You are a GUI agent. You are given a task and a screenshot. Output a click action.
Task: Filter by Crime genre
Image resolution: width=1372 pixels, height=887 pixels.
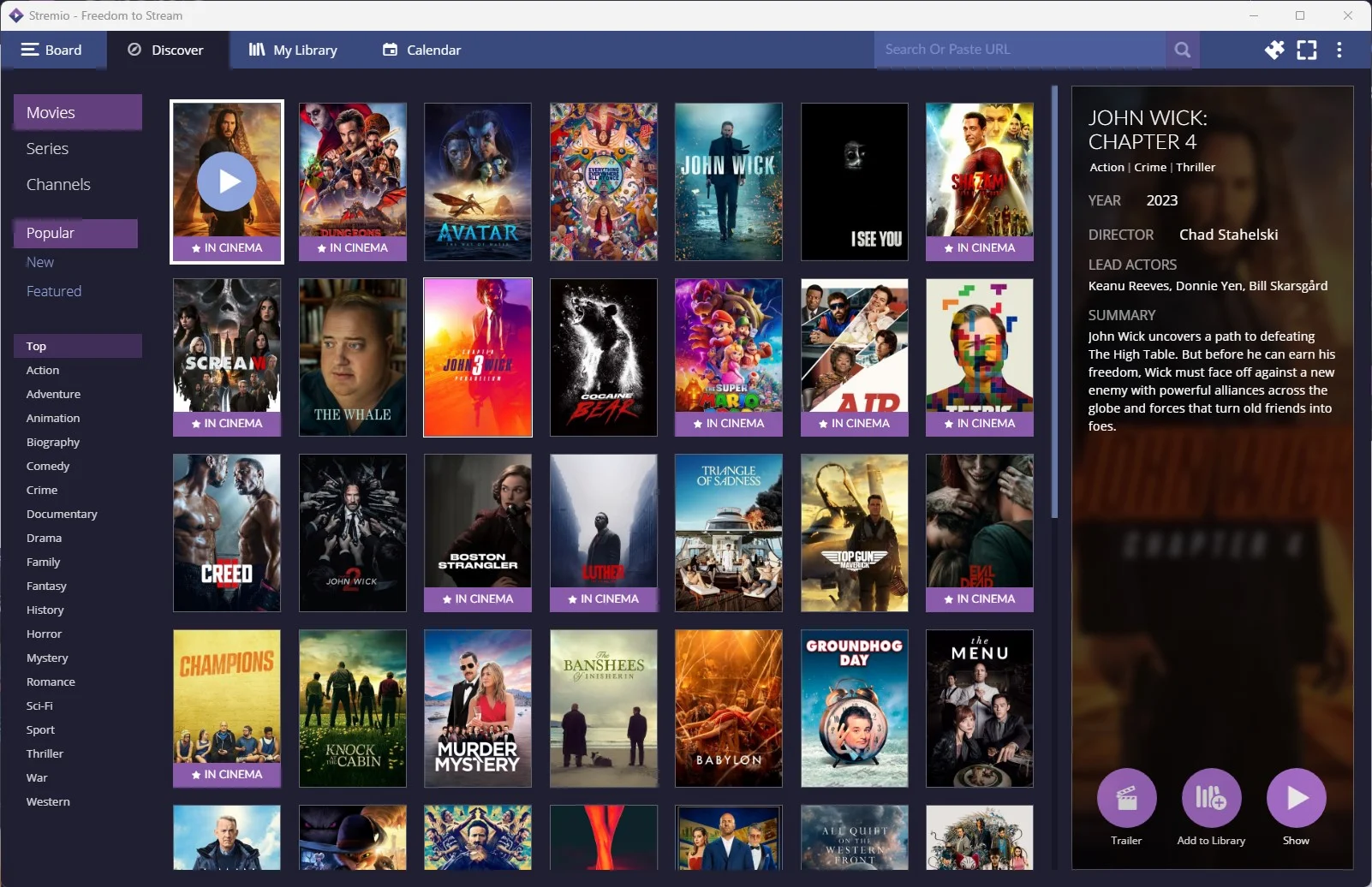42,490
